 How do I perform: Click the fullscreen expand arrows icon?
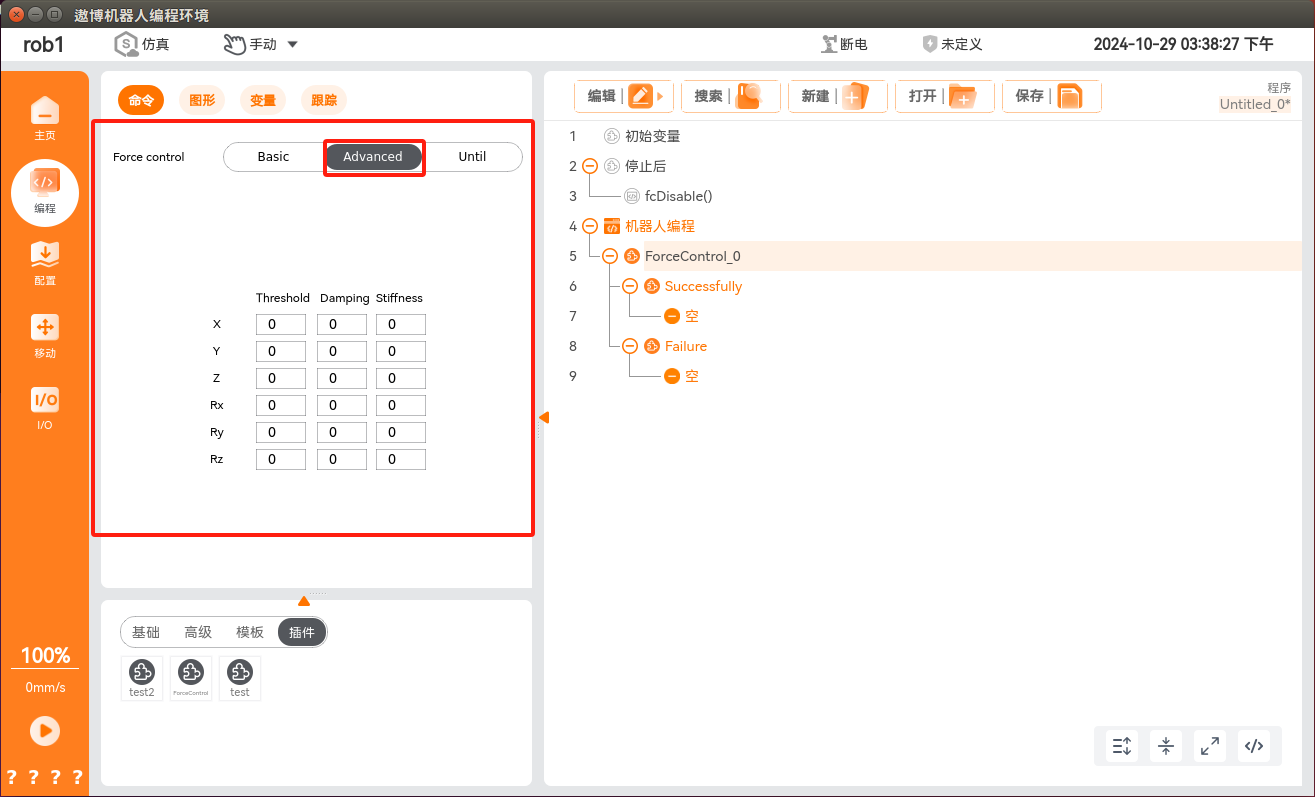tap(1210, 745)
